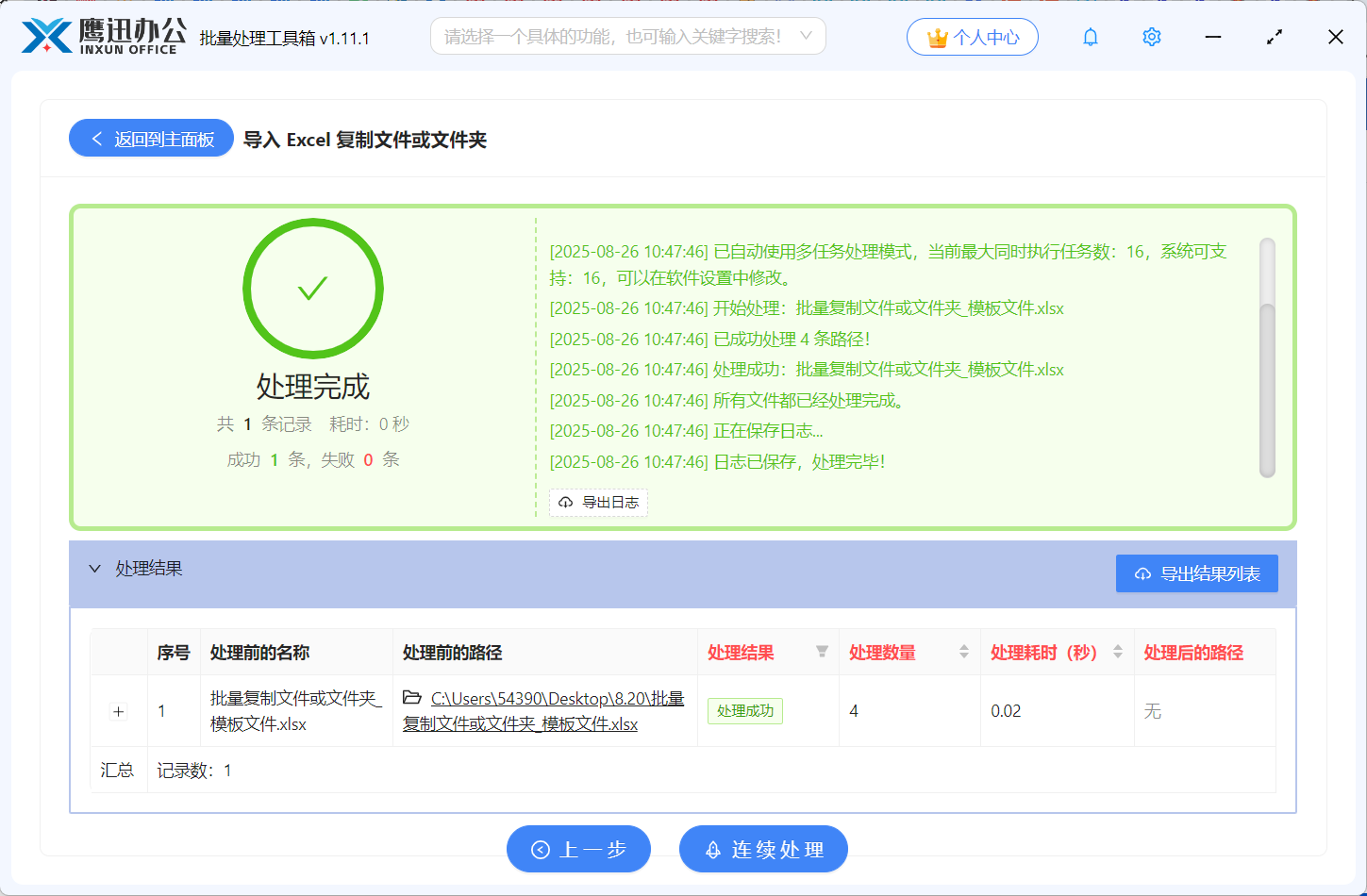This screenshot has width=1367, height=896.
Task: Open settings gear icon
Action: 1151,37
